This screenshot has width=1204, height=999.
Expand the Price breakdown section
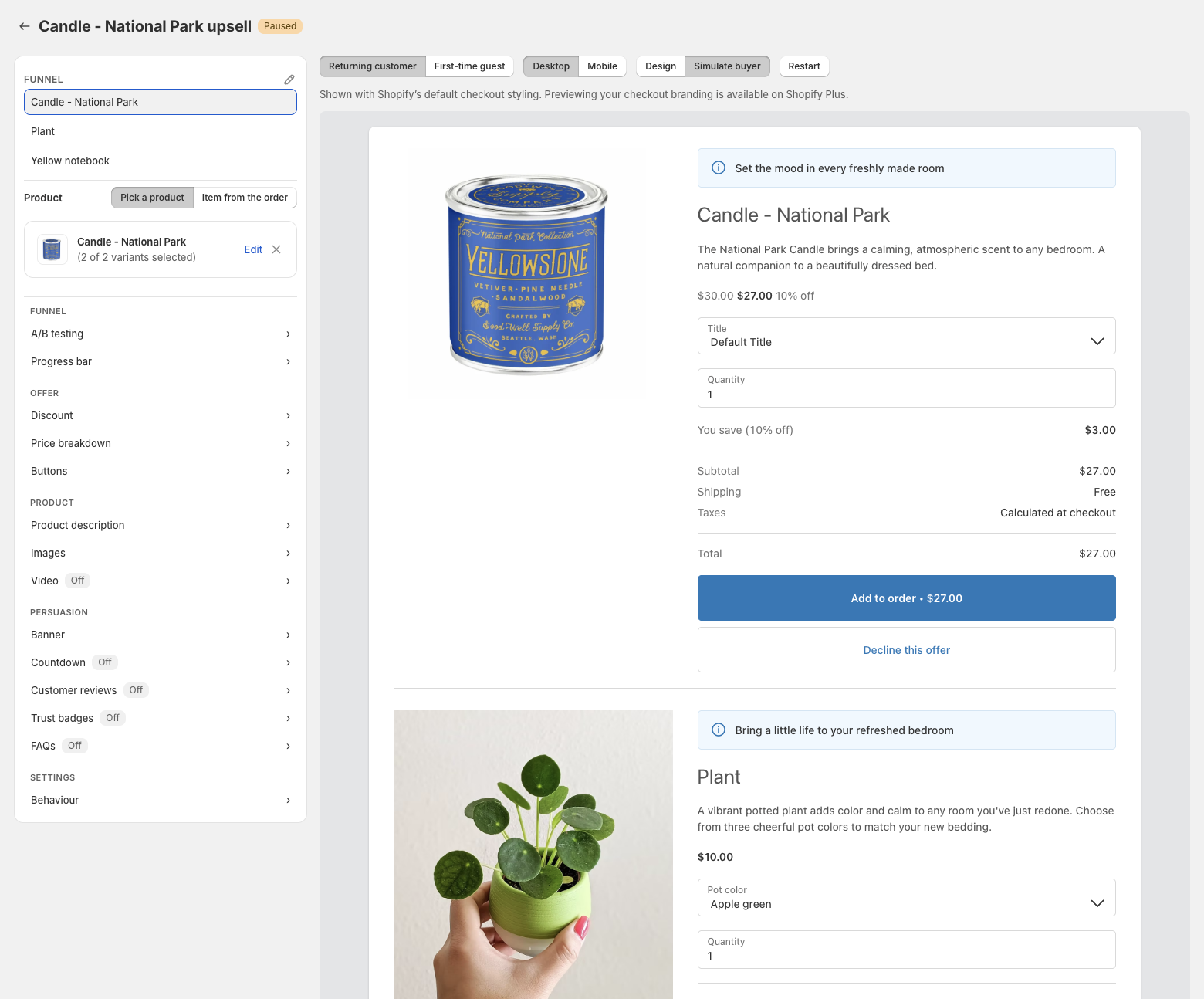(161, 443)
